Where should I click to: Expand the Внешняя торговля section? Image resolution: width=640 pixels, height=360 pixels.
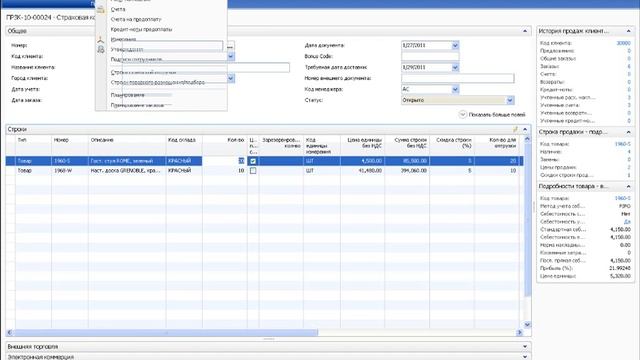(525, 347)
